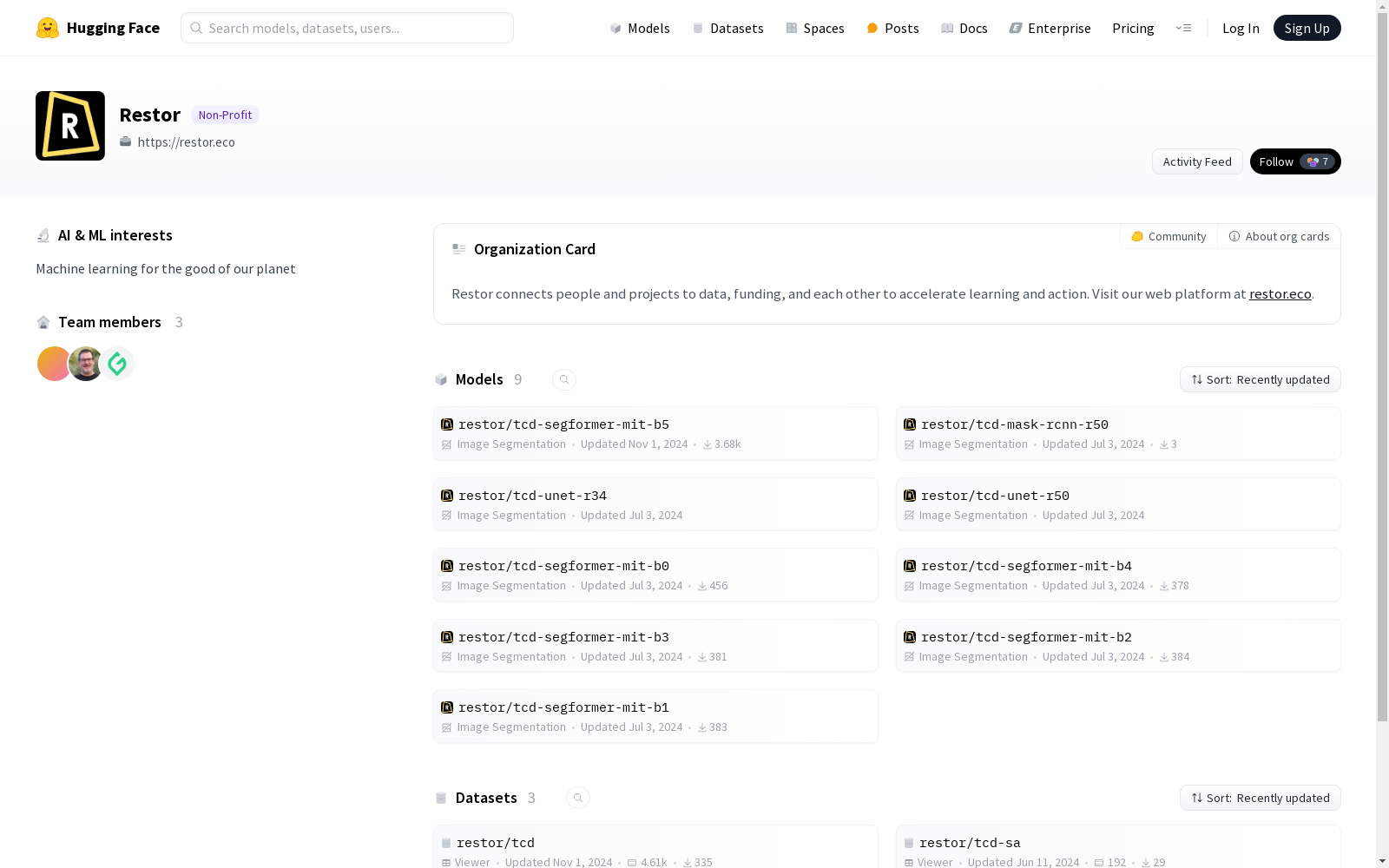Screen dimensions: 1389x868
Task: Click follower avatars badge in Follow button
Action: coord(1318,161)
